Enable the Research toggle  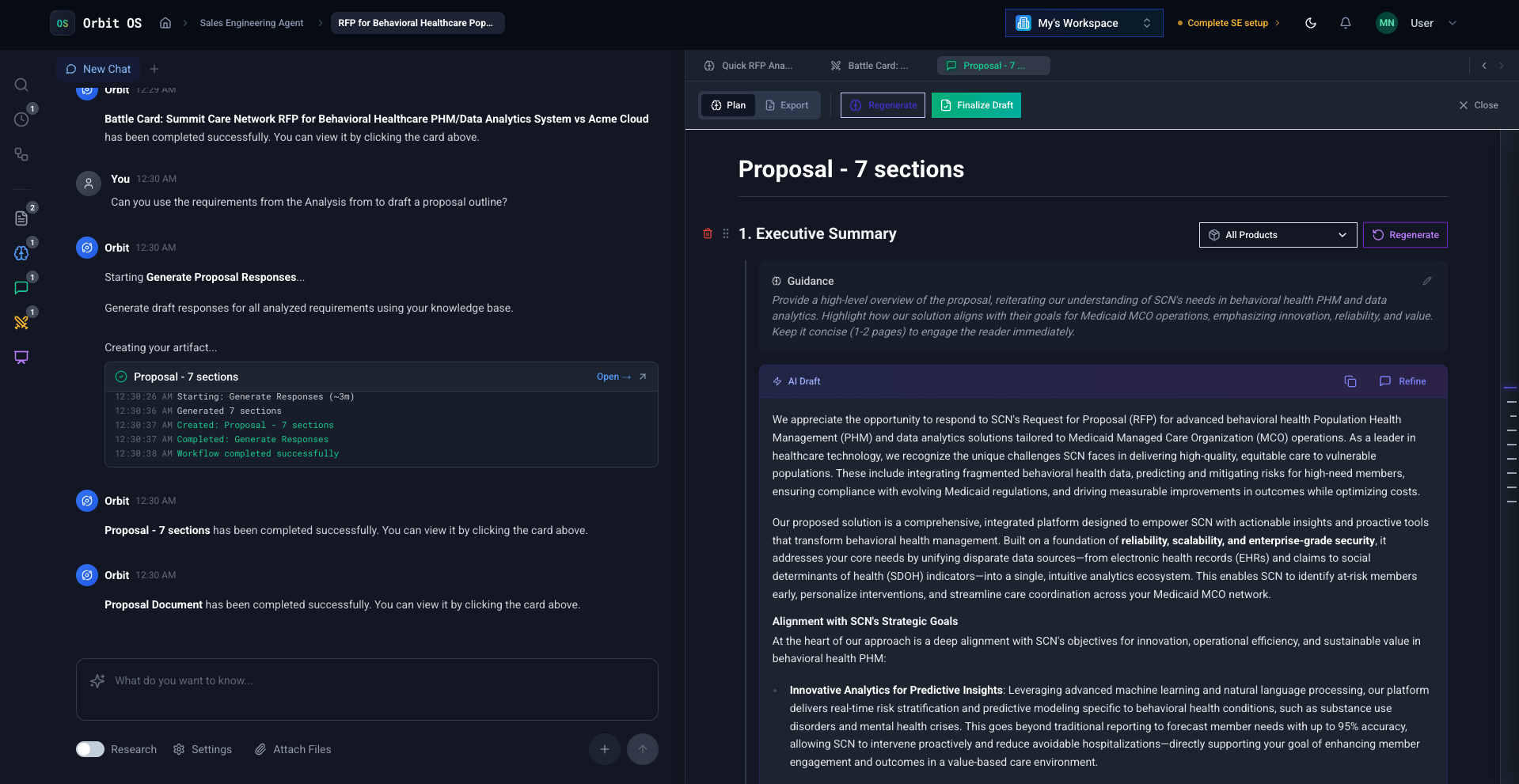(x=89, y=749)
